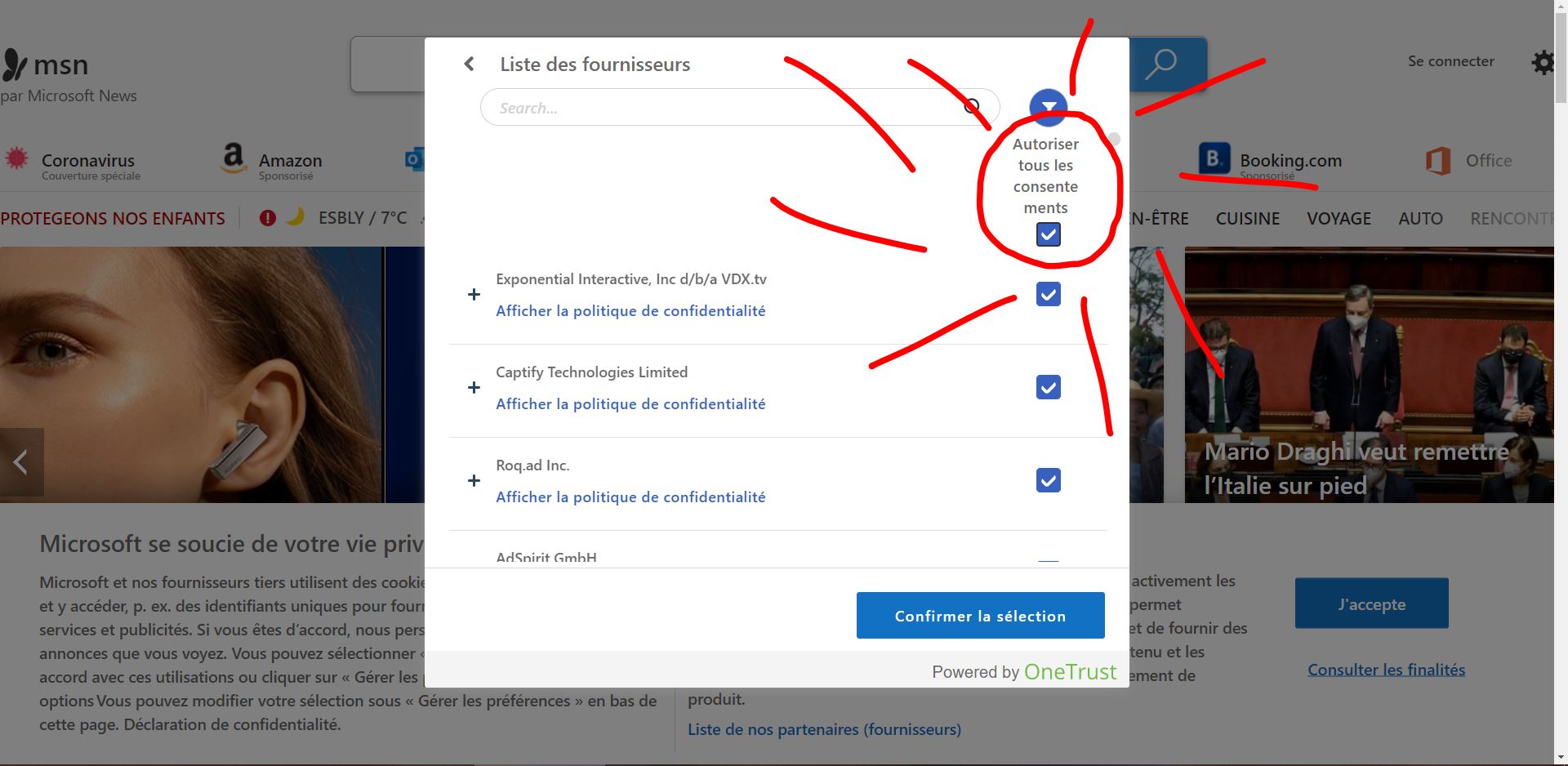Click Exponential Interactive, Inc d/b/a VDX.tv name
This screenshot has width=1568, height=766.
coord(631,279)
